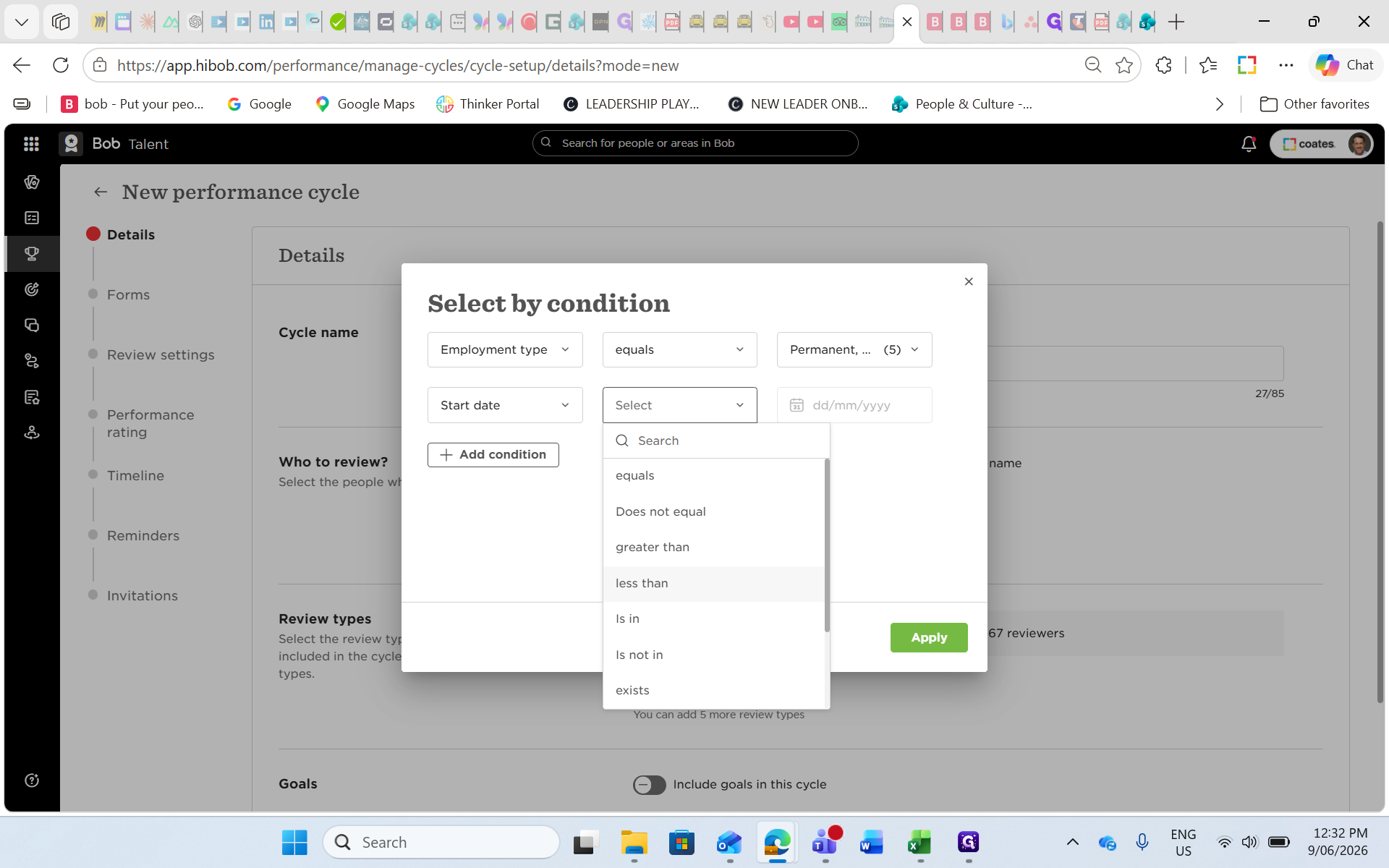Viewport: 1389px width, 868px height.
Task: Open the zoom magnifier in address bar
Action: pyautogui.click(x=1093, y=65)
